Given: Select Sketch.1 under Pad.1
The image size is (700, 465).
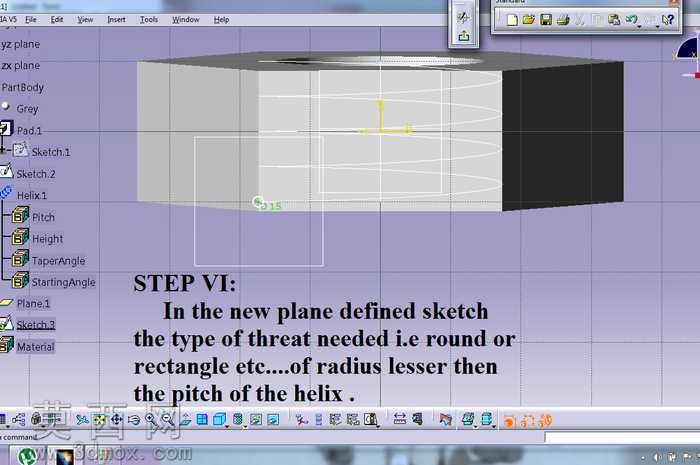Looking at the screenshot, I should click(x=50, y=152).
